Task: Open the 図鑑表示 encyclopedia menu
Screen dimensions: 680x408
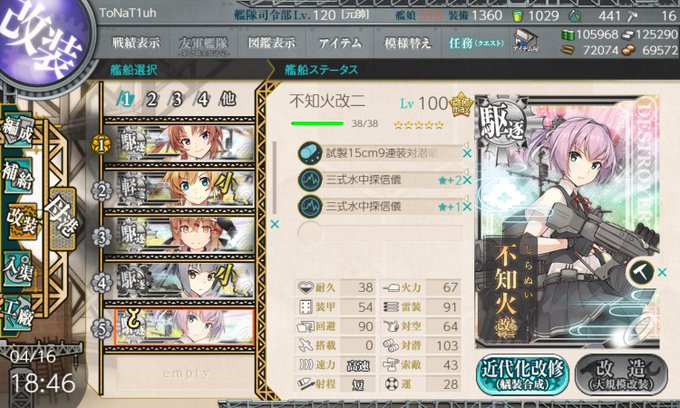Action: tap(272, 42)
